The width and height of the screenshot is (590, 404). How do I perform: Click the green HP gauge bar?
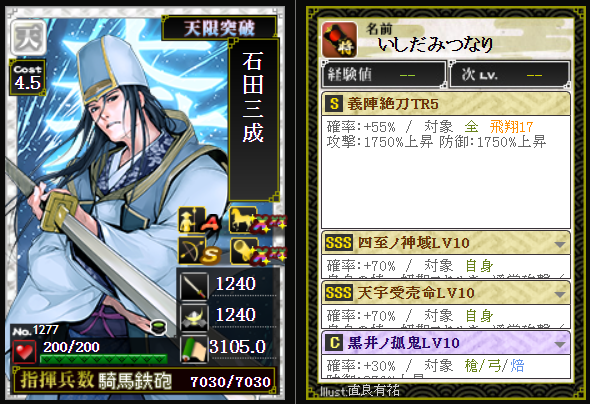(x=103, y=359)
